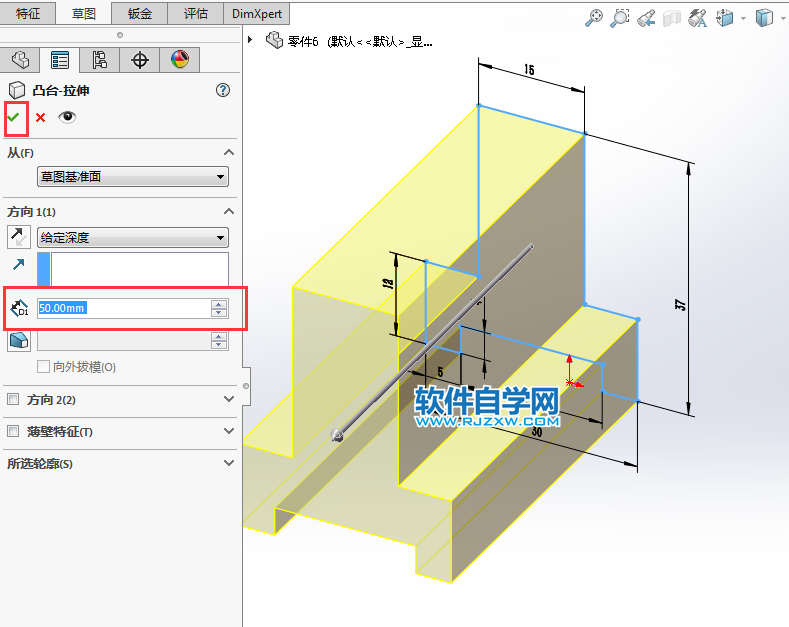Expand the 方向 2(2) section
Screen dimensions: 789x627
pos(229,399)
